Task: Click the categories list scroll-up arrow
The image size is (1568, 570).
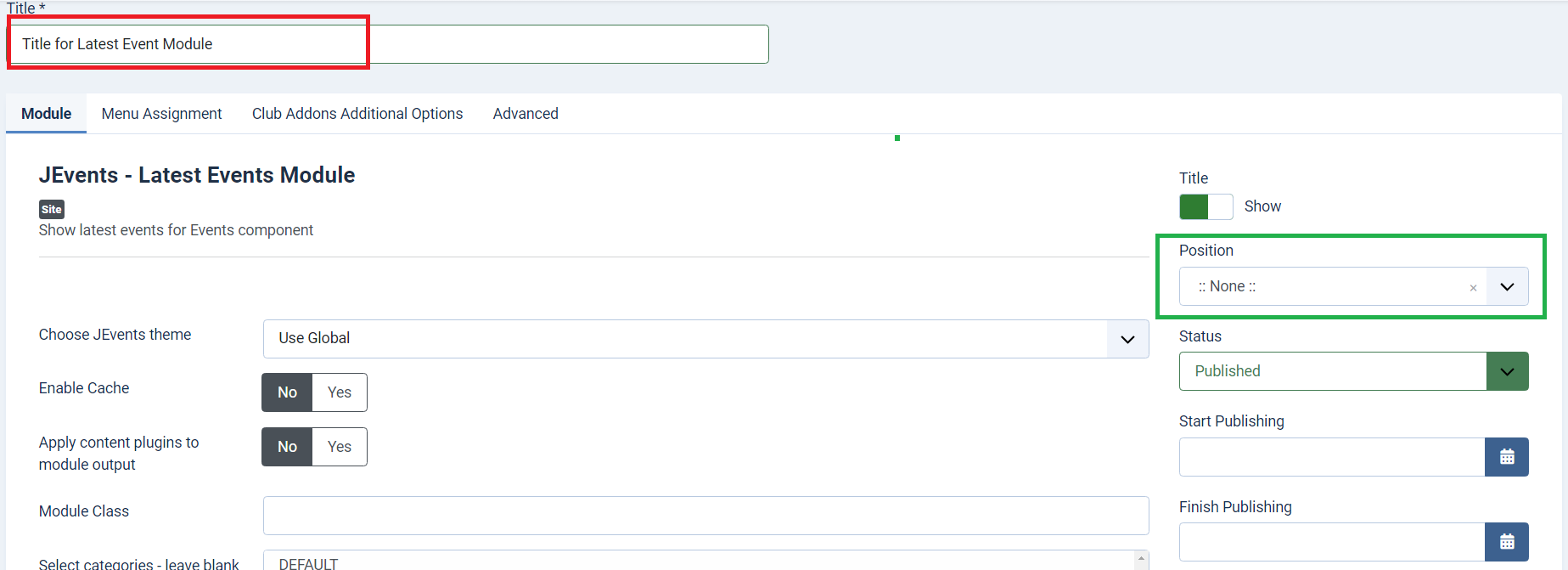Action: (1142, 559)
